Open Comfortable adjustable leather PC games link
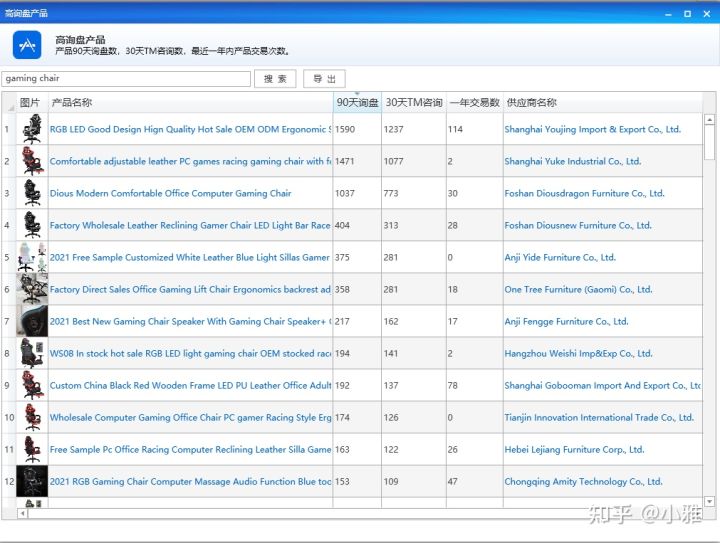Screen dimensions: 720x543 point(190,162)
